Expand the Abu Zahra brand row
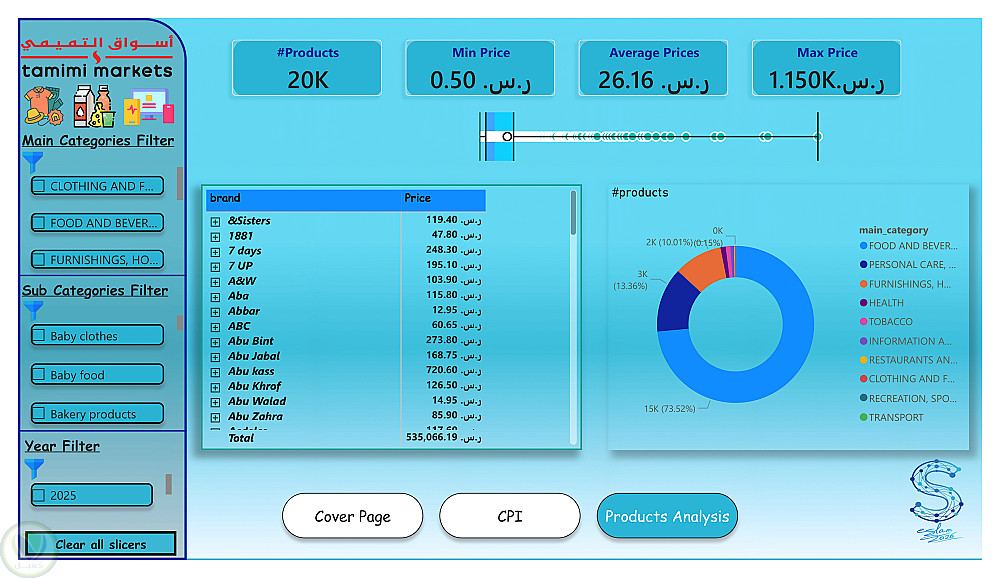The image size is (1000, 578). (x=216, y=417)
